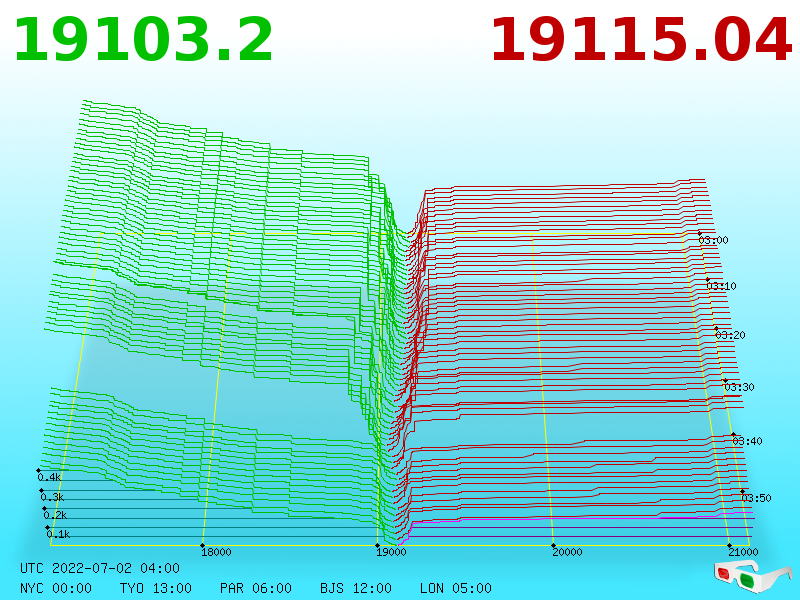Click the UTC 2022-07-02 04:00 timestamp
This screenshot has width=800, height=600.
click(x=100, y=568)
